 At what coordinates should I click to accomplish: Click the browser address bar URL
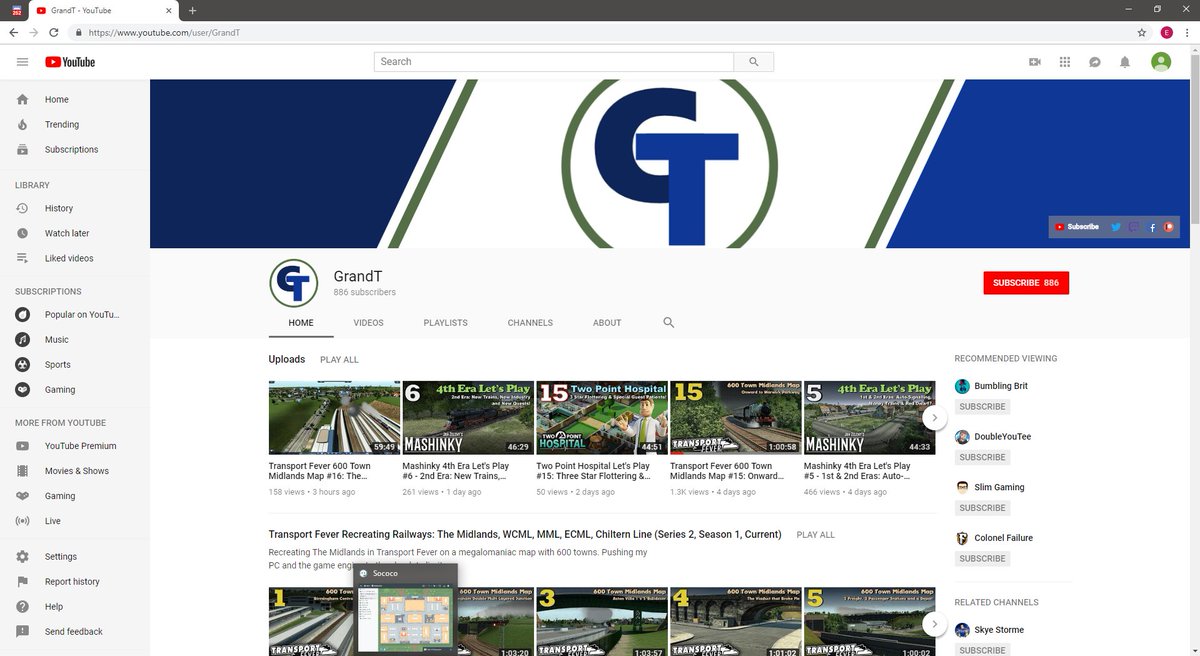click(x=164, y=32)
